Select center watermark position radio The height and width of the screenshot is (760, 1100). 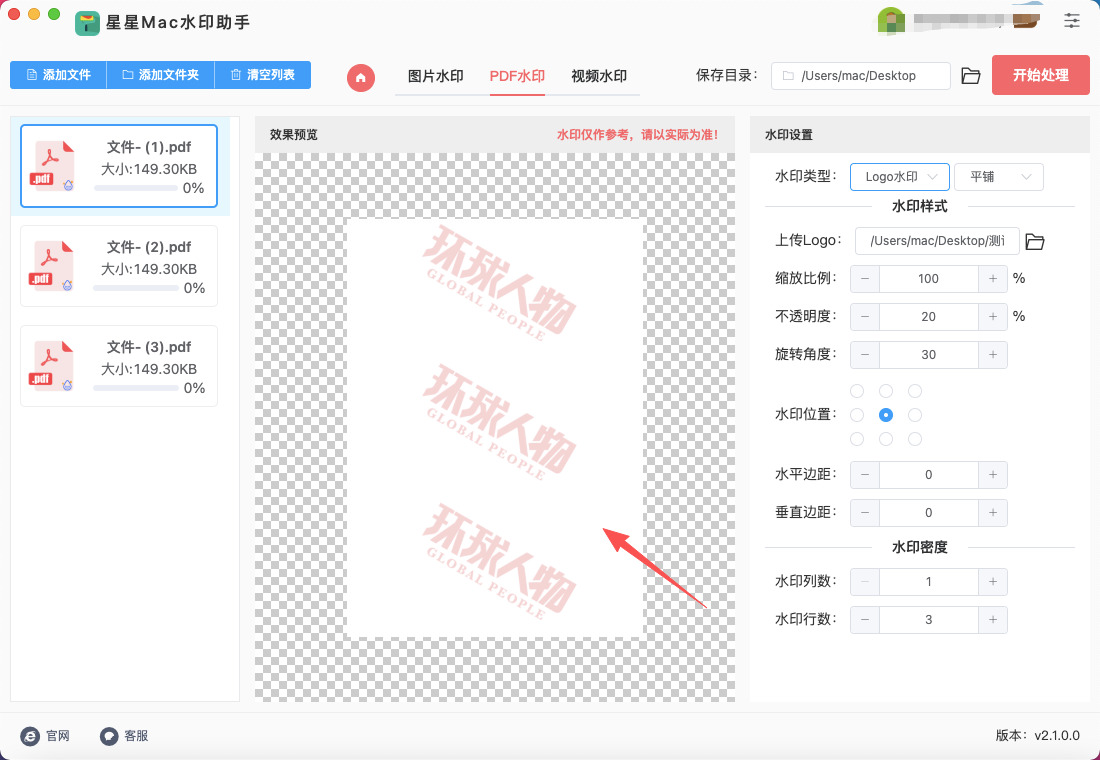(x=886, y=415)
